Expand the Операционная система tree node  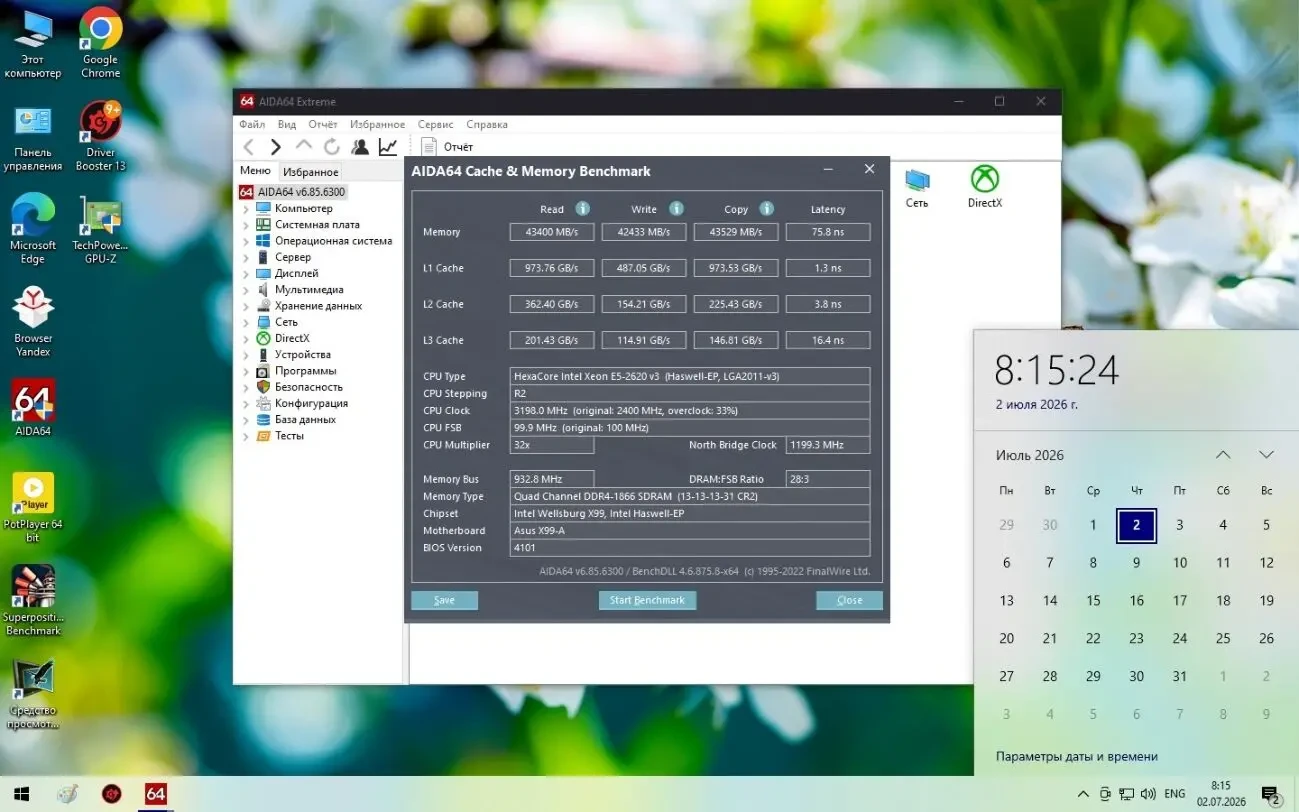pyautogui.click(x=246, y=241)
